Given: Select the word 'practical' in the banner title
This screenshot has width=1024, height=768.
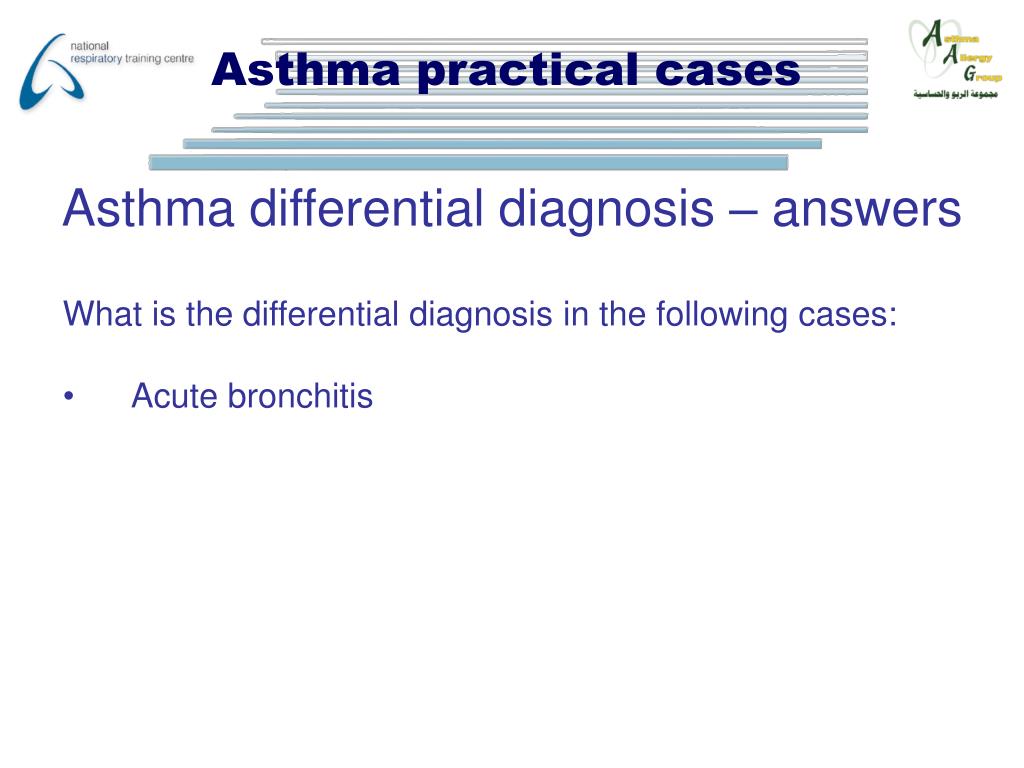Looking at the screenshot, I should (528, 71).
